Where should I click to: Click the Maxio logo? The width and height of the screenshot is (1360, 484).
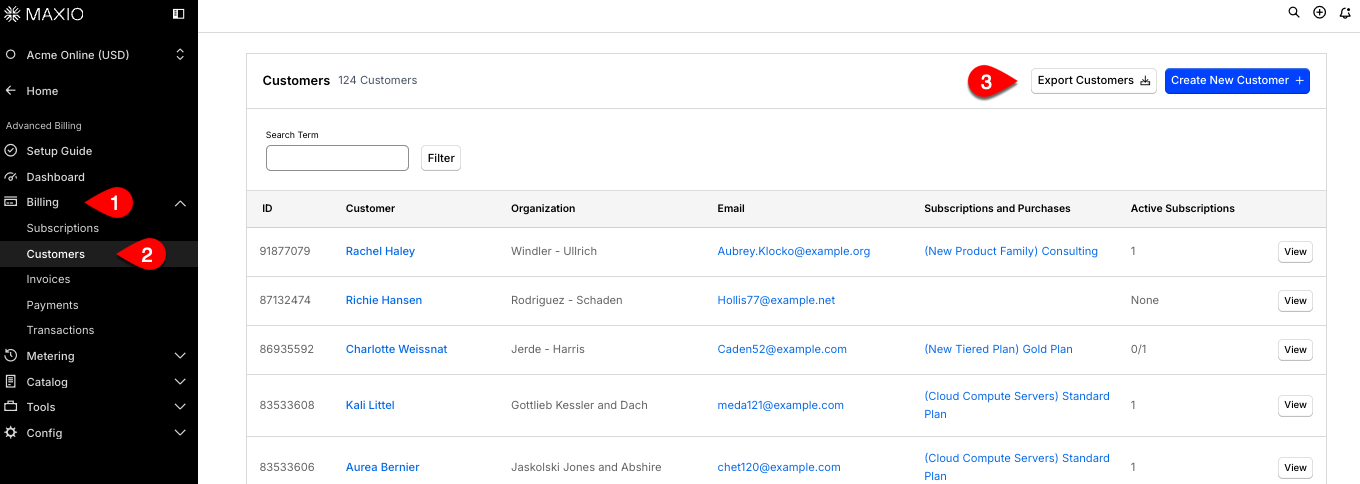tap(45, 14)
